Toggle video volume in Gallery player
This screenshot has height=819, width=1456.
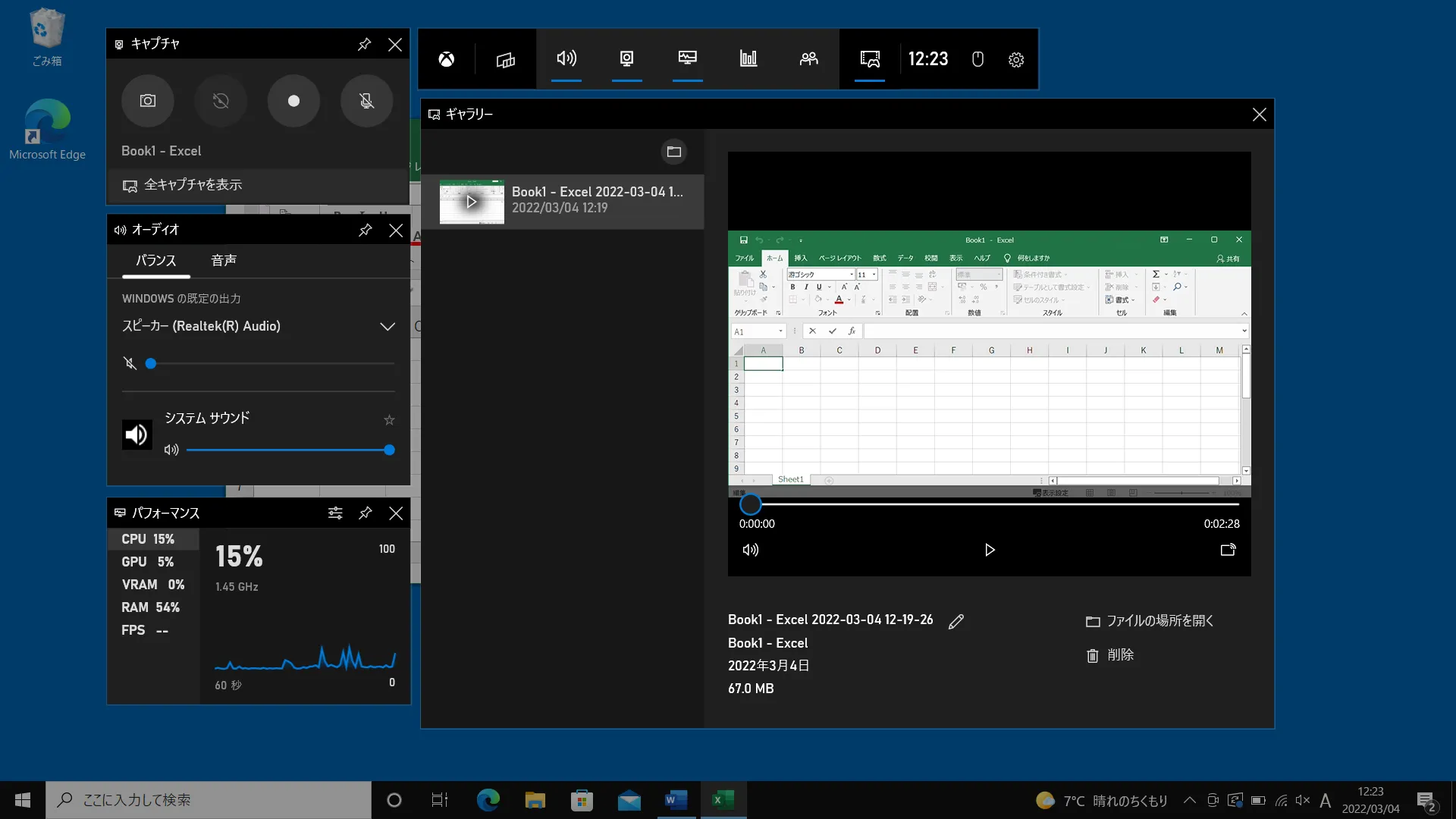tap(750, 550)
